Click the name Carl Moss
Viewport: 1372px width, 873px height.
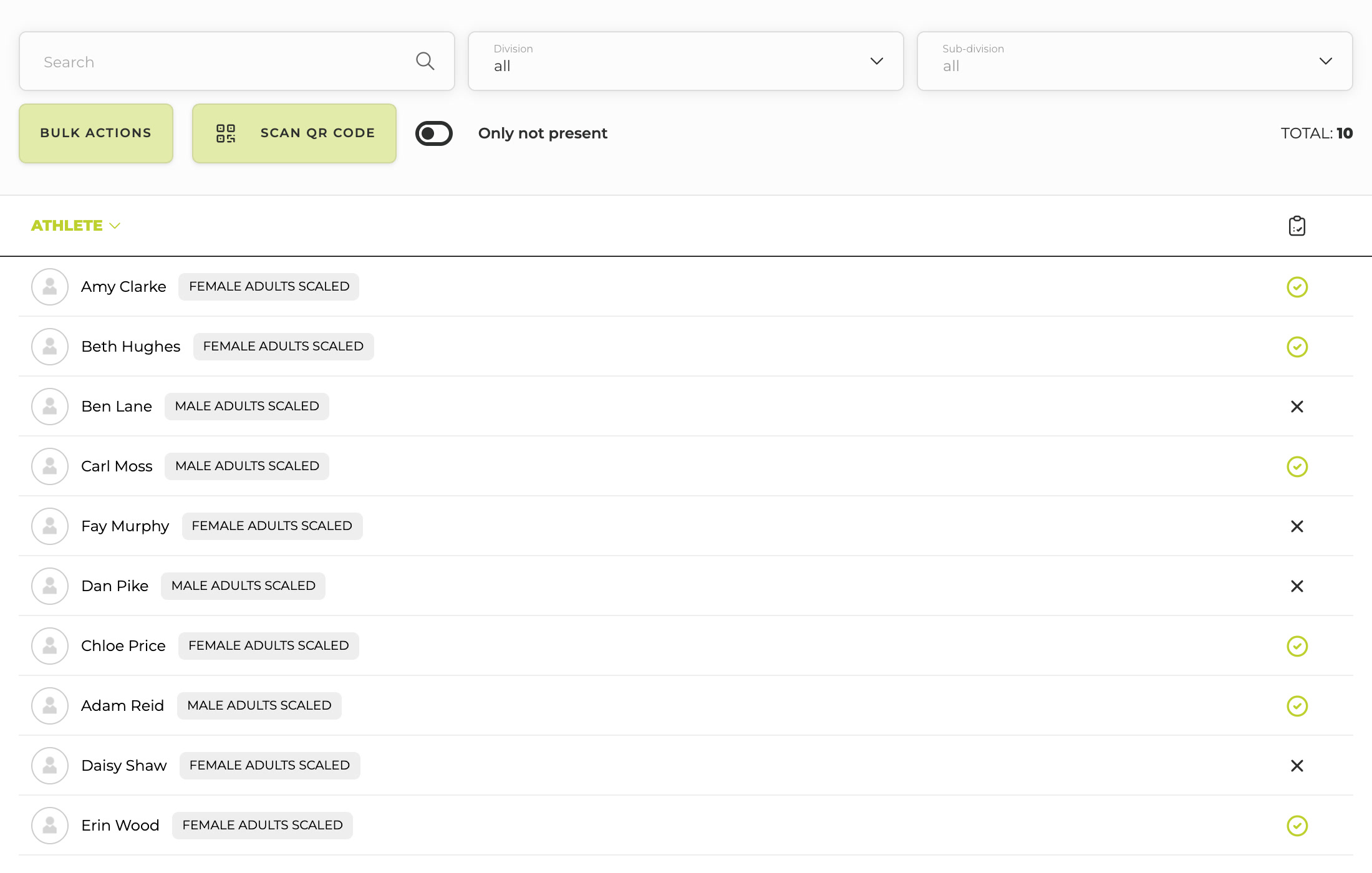pos(117,466)
